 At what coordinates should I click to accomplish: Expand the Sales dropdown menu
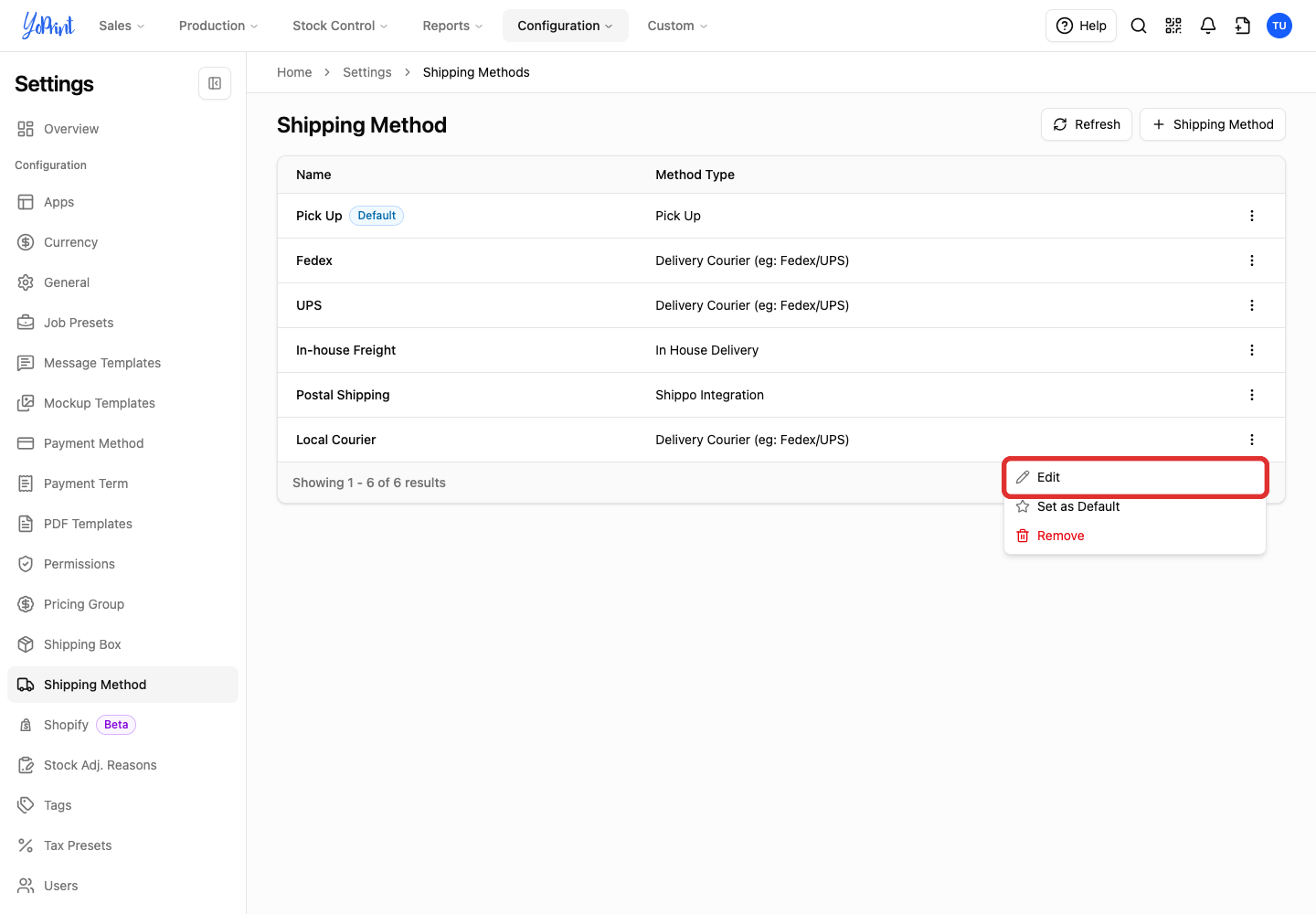122,26
